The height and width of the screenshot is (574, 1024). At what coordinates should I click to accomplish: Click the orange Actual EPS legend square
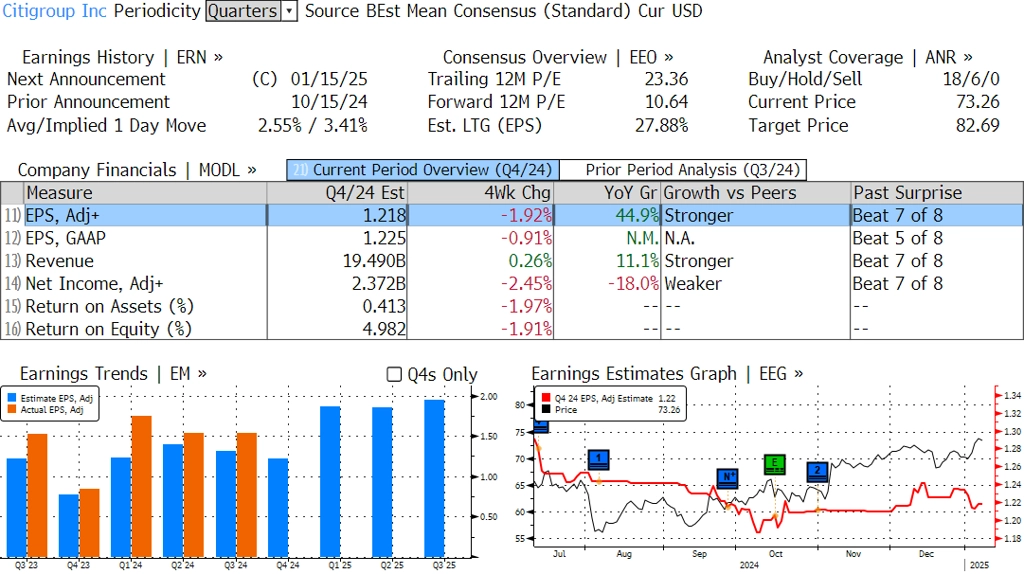13,409
